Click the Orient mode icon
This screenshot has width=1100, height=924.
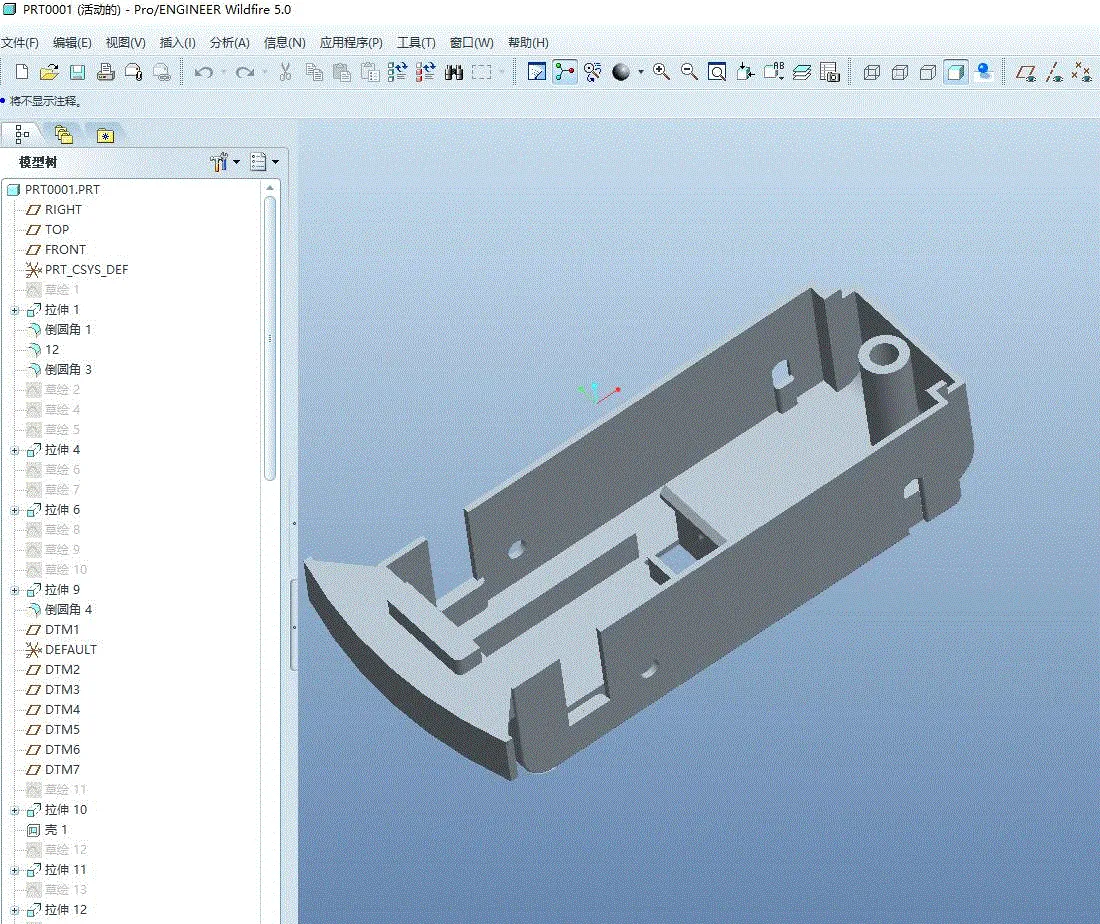coord(593,72)
